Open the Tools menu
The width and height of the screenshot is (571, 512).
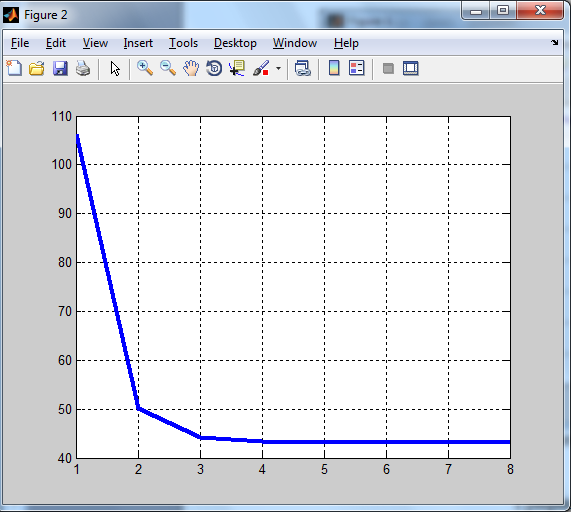pyautogui.click(x=183, y=43)
